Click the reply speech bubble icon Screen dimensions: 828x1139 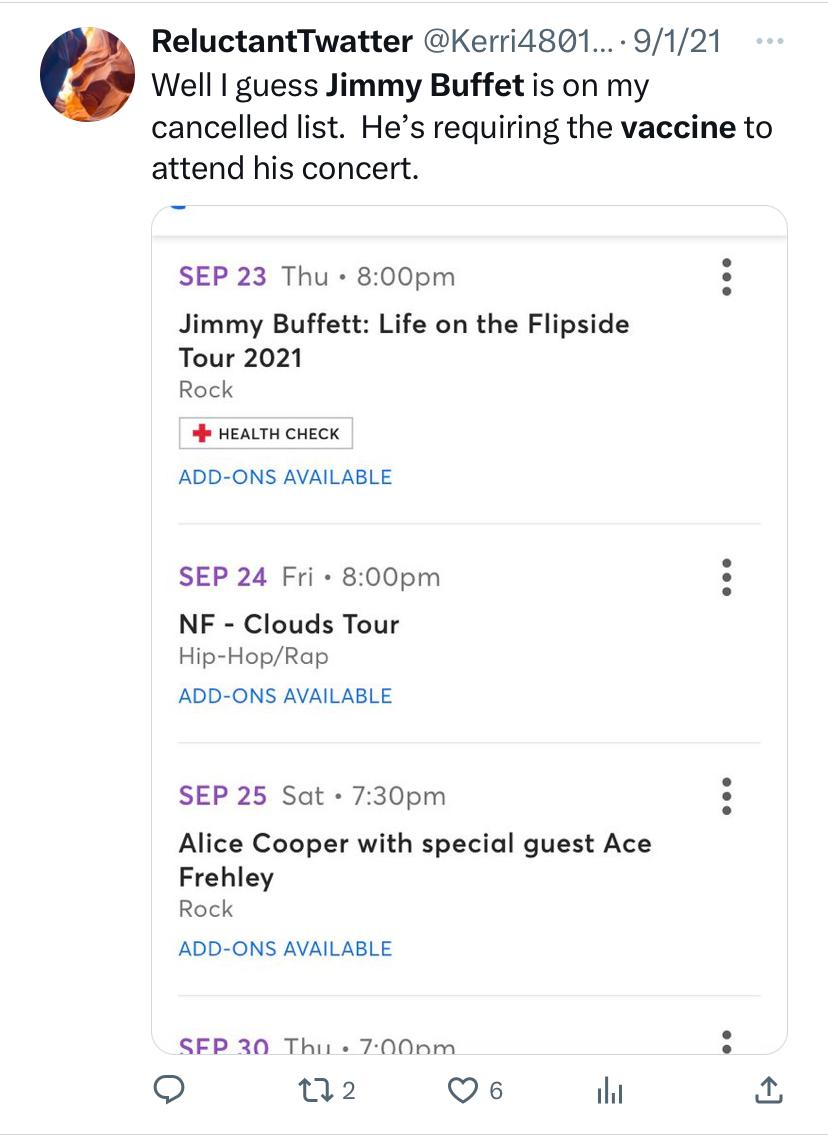coord(169,1090)
